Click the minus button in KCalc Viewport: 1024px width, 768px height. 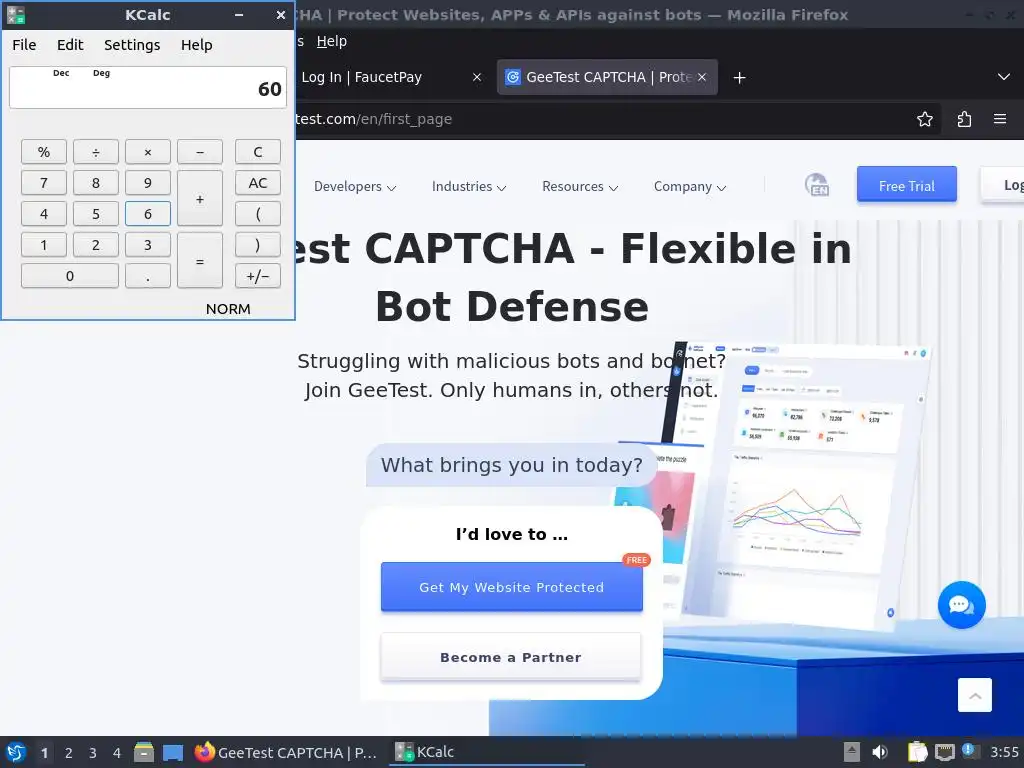point(200,152)
